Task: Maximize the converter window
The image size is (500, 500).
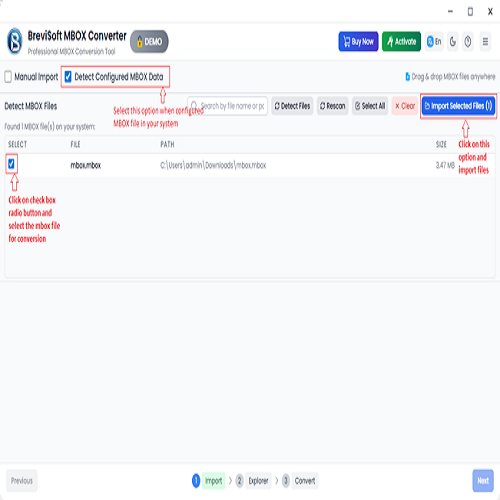Action: click(470, 12)
